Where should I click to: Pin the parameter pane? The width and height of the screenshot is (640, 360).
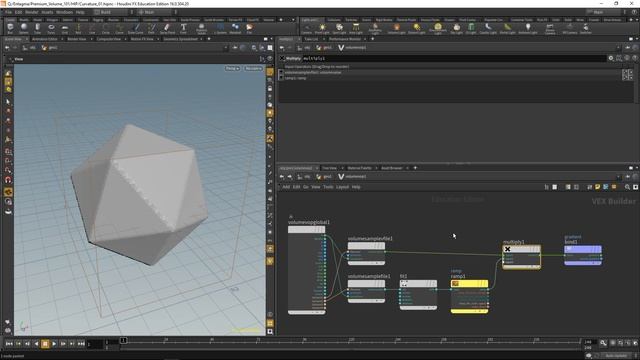pos(627,48)
